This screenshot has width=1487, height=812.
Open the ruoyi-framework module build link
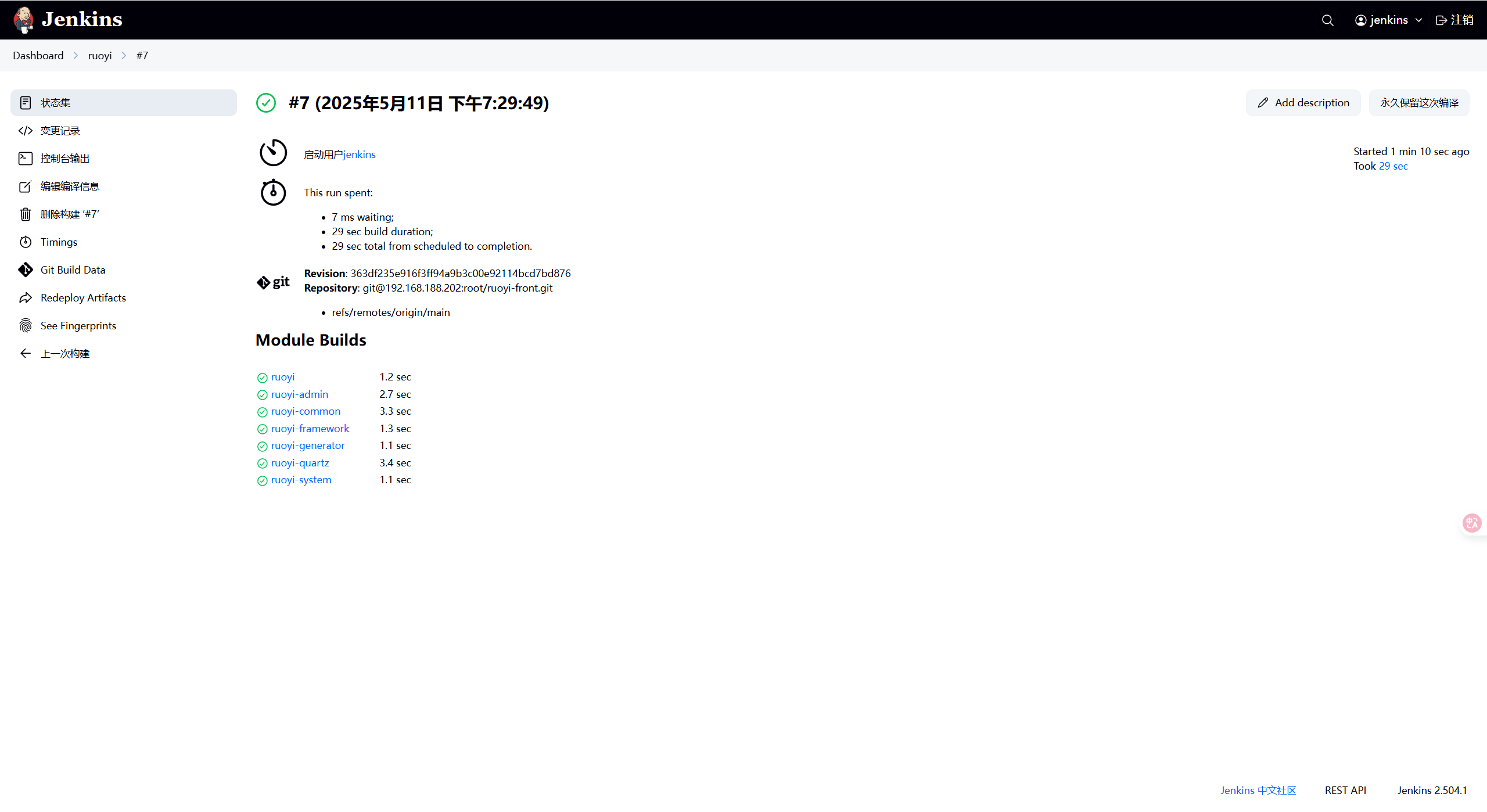tap(310, 429)
